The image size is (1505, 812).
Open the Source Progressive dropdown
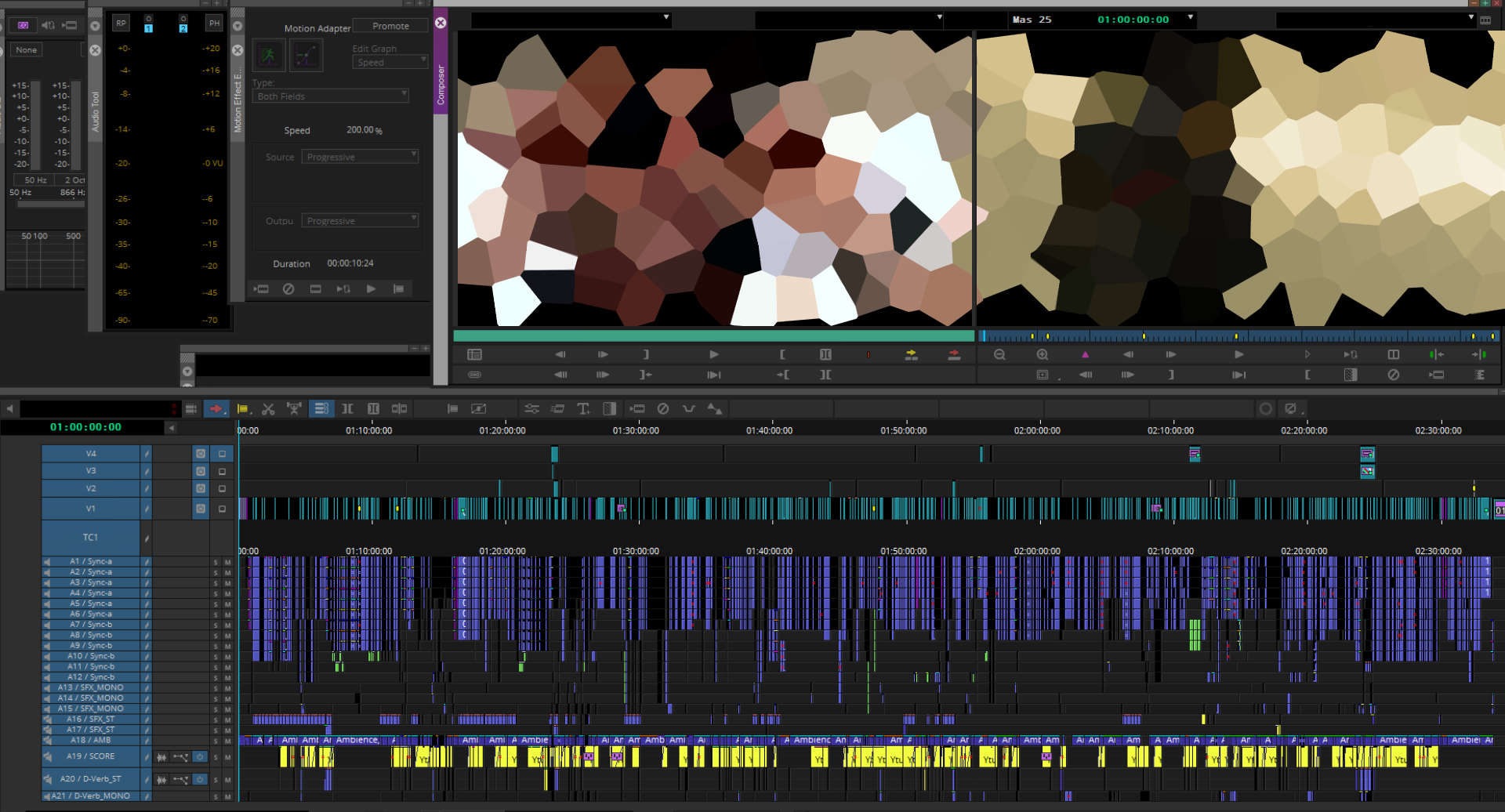(x=360, y=157)
